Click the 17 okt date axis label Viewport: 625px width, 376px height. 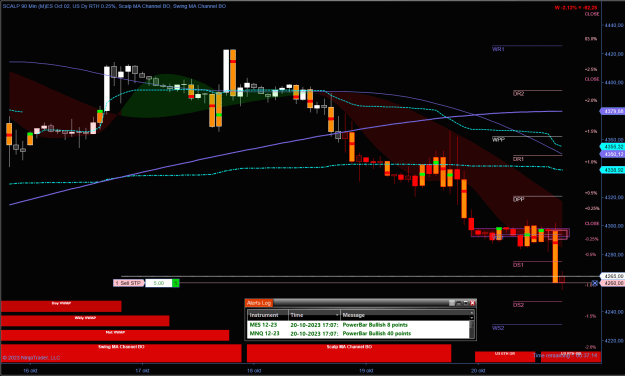[142, 370]
